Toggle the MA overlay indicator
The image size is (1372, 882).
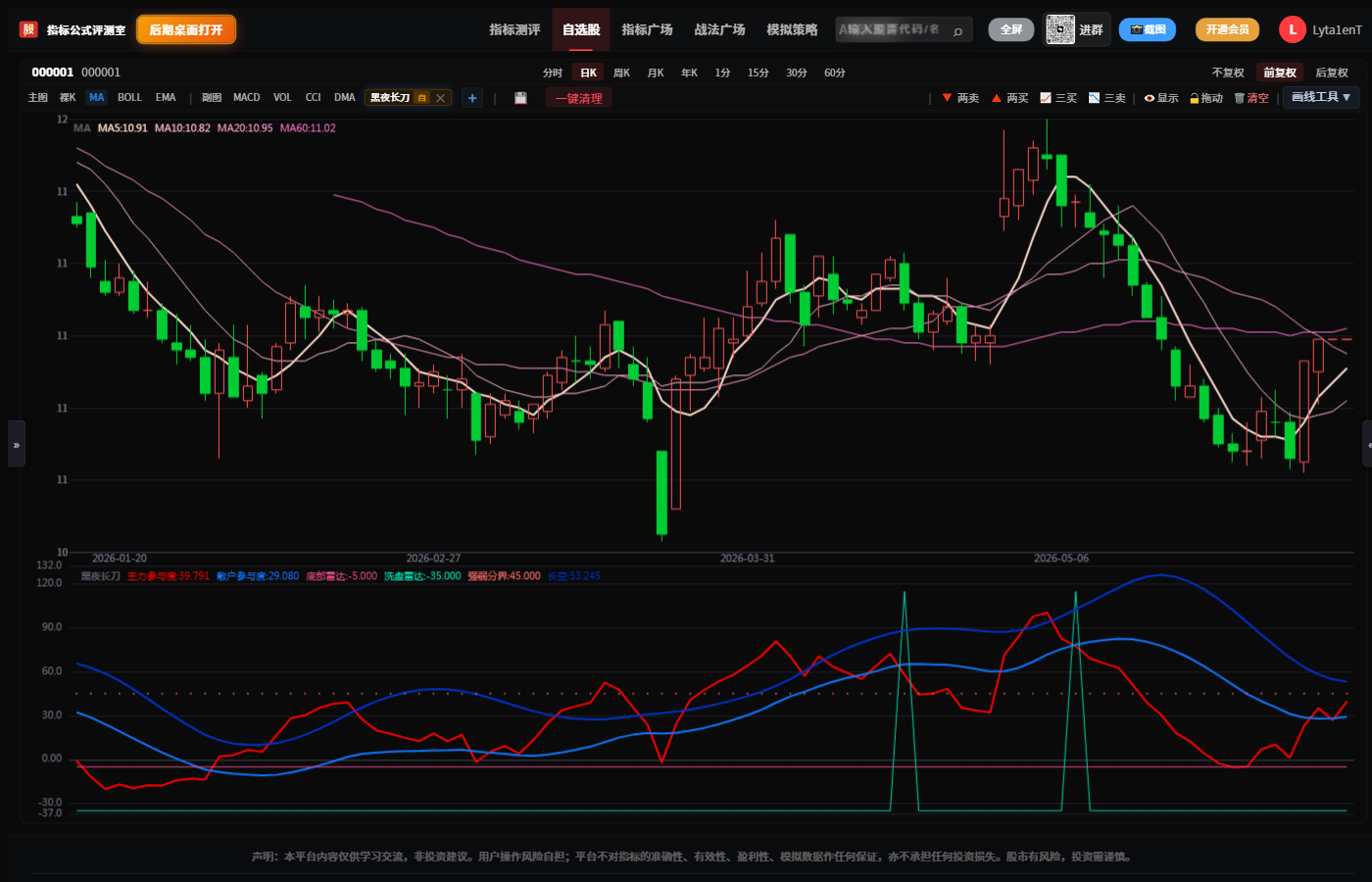point(96,98)
